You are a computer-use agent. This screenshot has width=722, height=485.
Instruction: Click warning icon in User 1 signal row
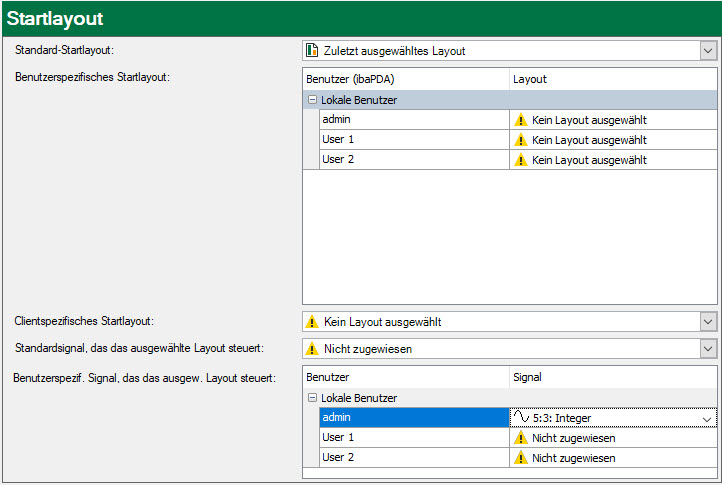point(520,438)
